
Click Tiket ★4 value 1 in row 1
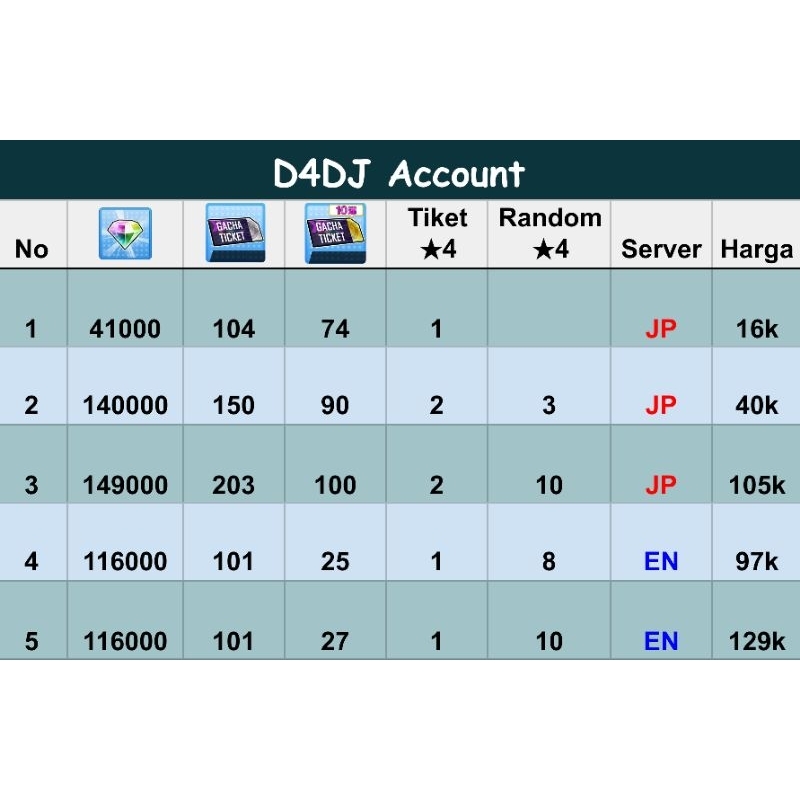pos(436,329)
